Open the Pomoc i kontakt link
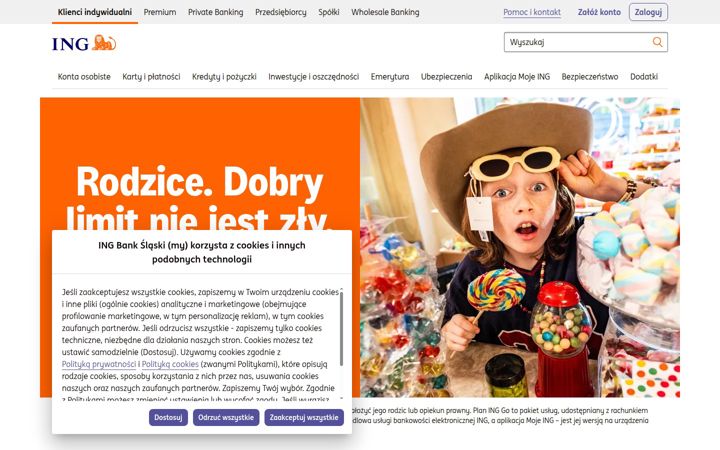The height and width of the screenshot is (450, 720). (x=532, y=12)
